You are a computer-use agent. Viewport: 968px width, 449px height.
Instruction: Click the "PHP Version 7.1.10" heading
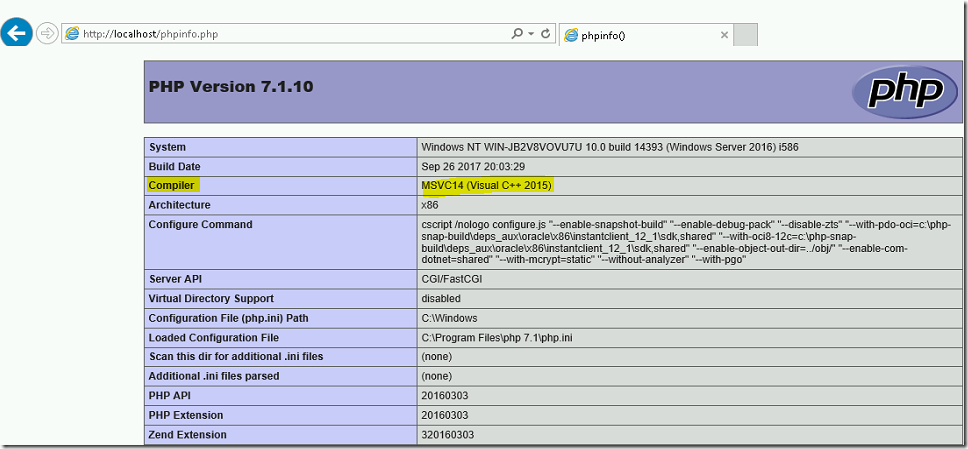click(231, 86)
